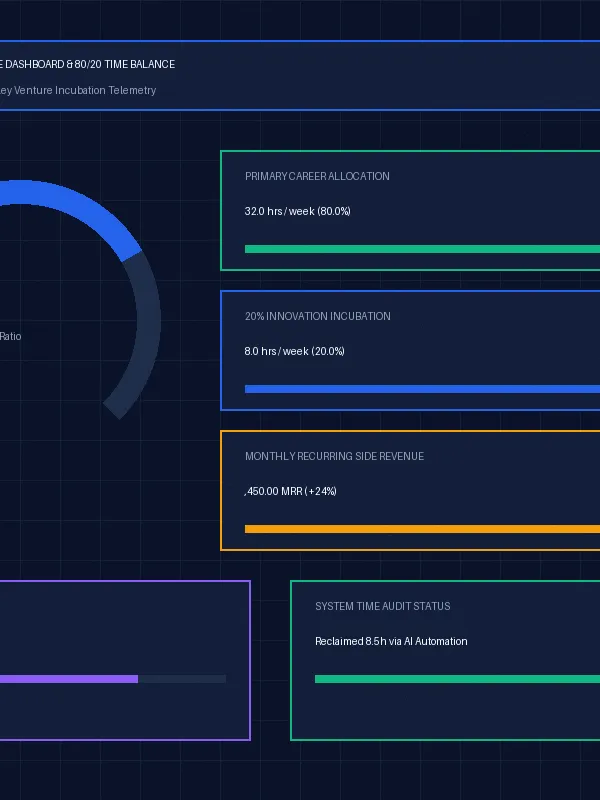
Task: Click the '450.00 MRR (+24%)' value
Action: click(x=291, y=491)
